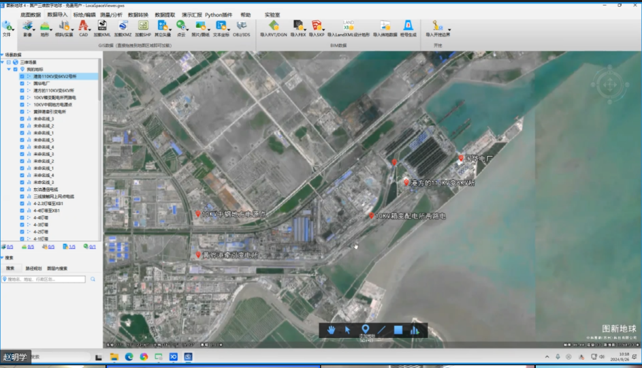Open dropdown arrow of 导入FBX button

click(305, 29)
